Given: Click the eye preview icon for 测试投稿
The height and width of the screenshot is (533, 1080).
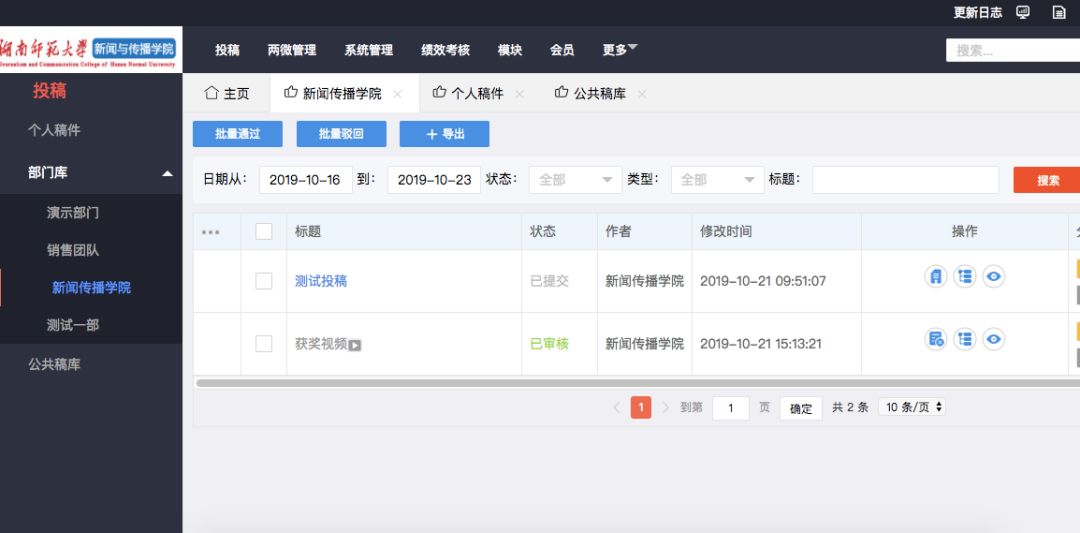Looking at the screenshot, I should (x=993, y=277).
